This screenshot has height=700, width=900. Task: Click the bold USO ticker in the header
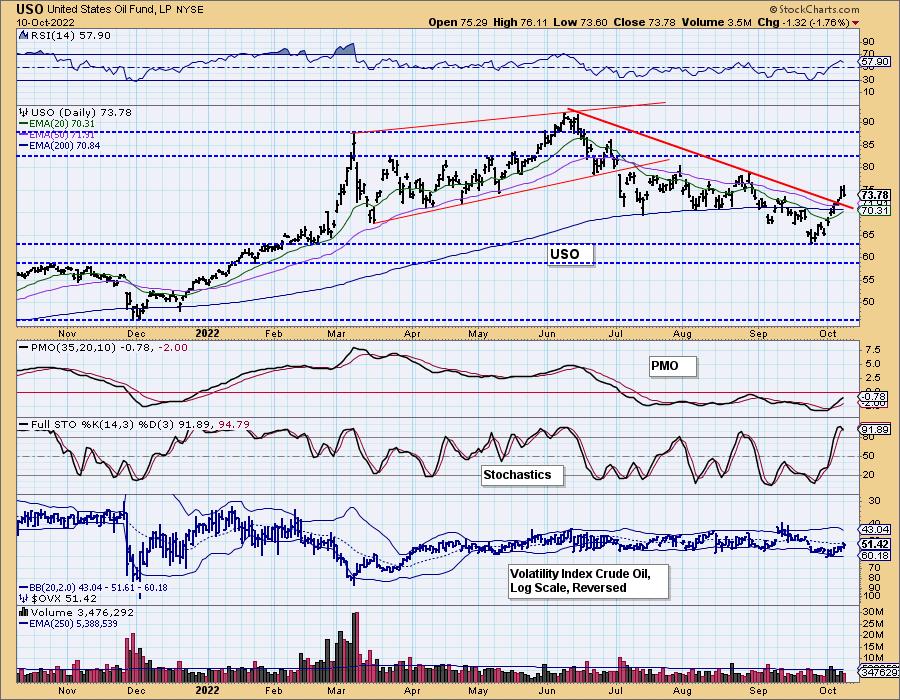tap(29, 9)
